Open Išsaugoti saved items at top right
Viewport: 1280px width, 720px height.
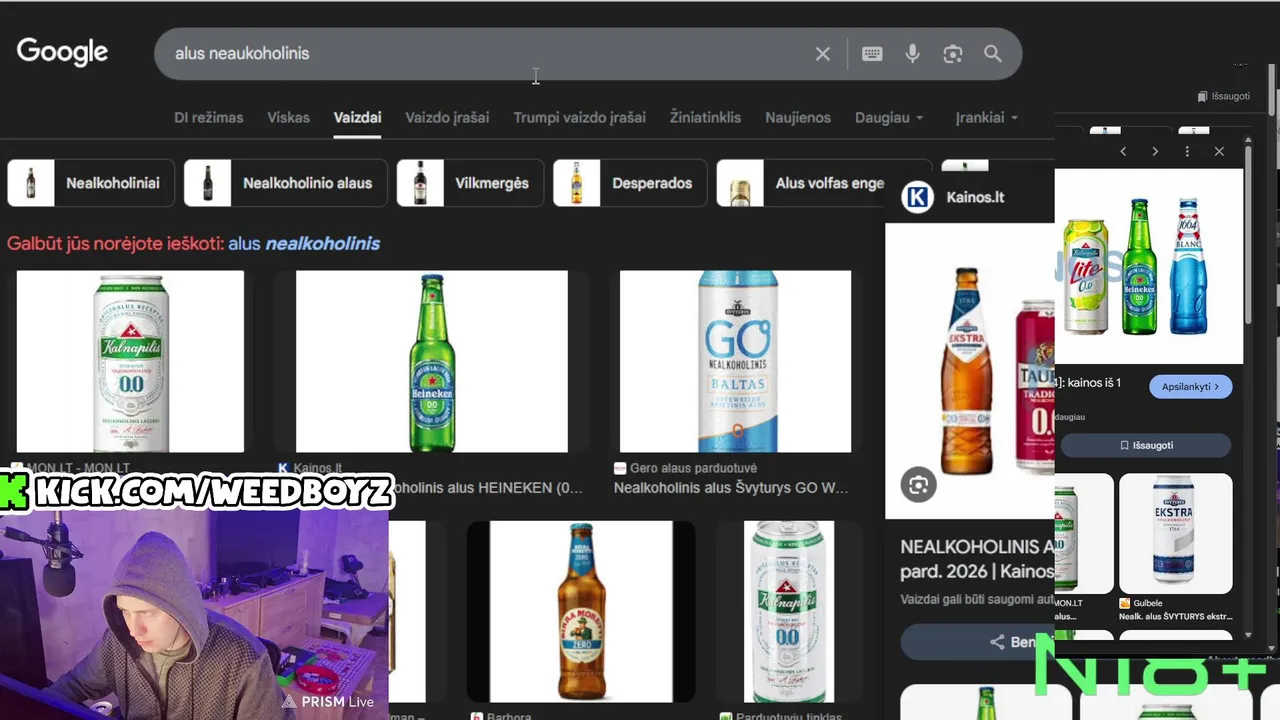pos(1224,96)
